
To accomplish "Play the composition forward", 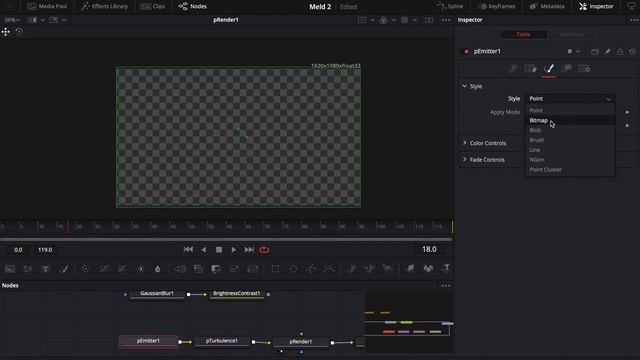I will pos(234,249).
